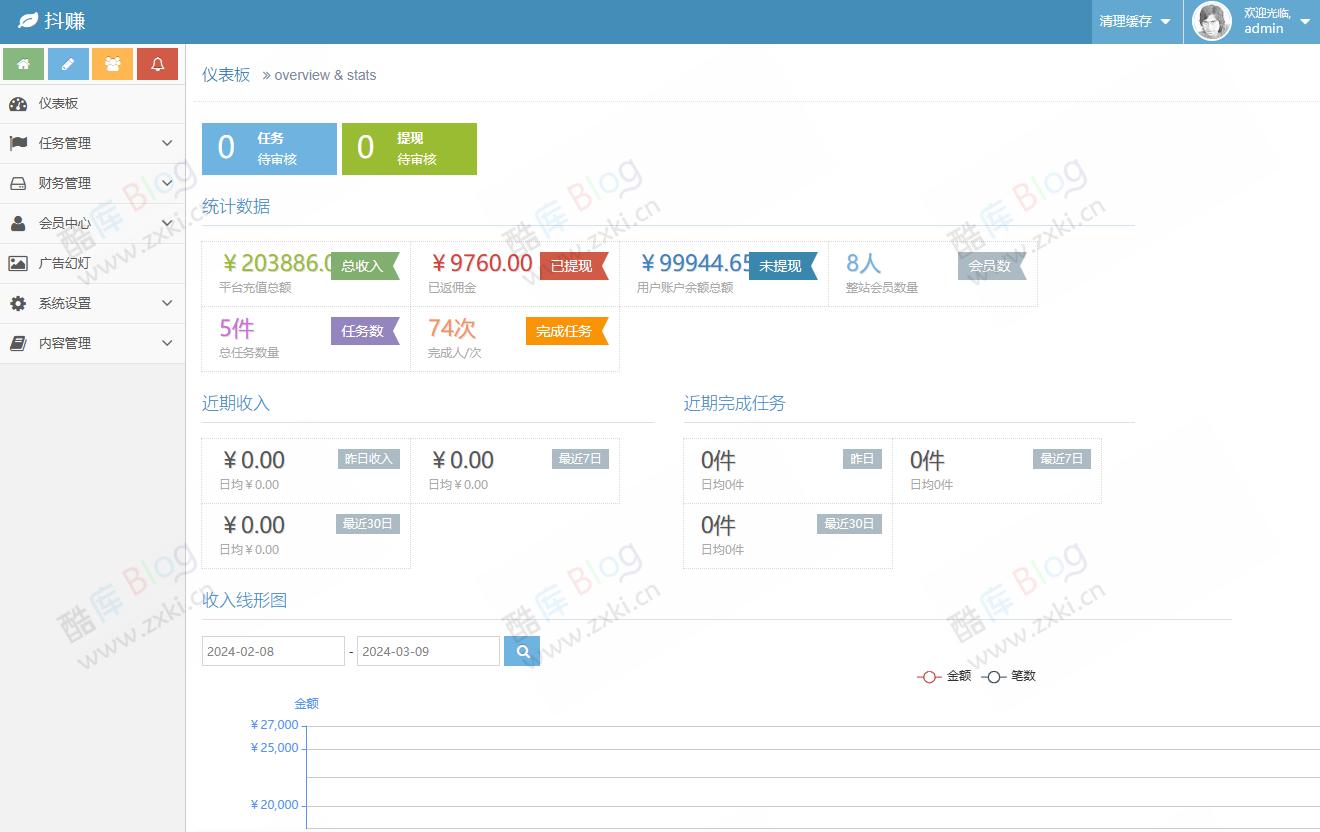The height and width of the screenshot is (832, 1320).
Task: Expand the 财务管理 sidebar menu
Action: [x=92, y=183]
